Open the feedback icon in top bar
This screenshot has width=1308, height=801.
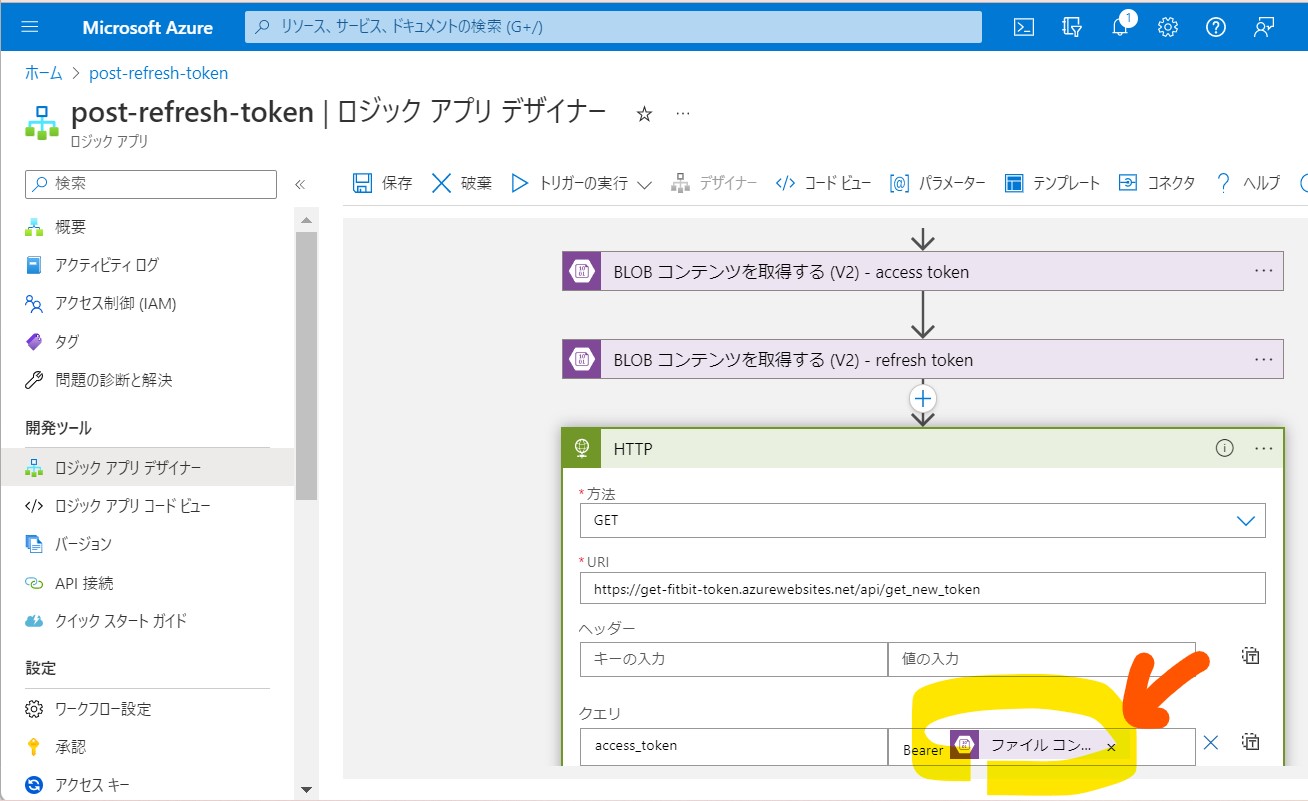[1264, 27]
